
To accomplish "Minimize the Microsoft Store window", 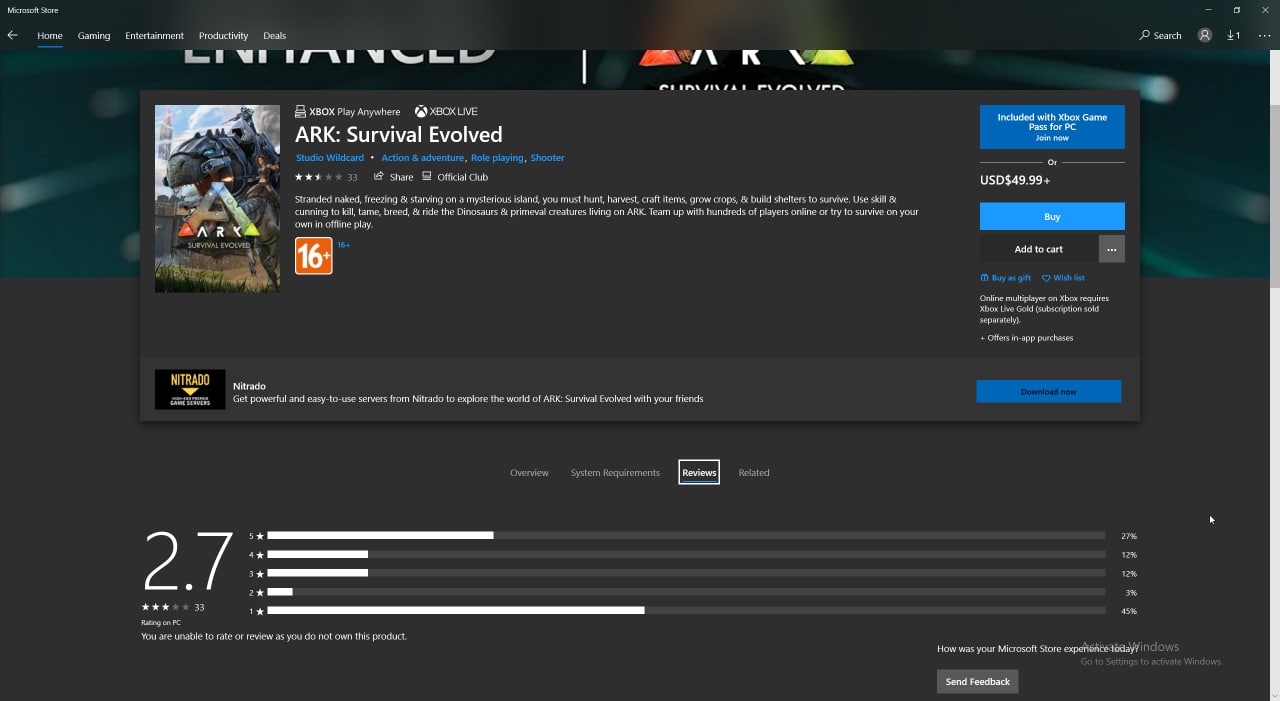I will pyautogui.click(x=1207, y=10).
